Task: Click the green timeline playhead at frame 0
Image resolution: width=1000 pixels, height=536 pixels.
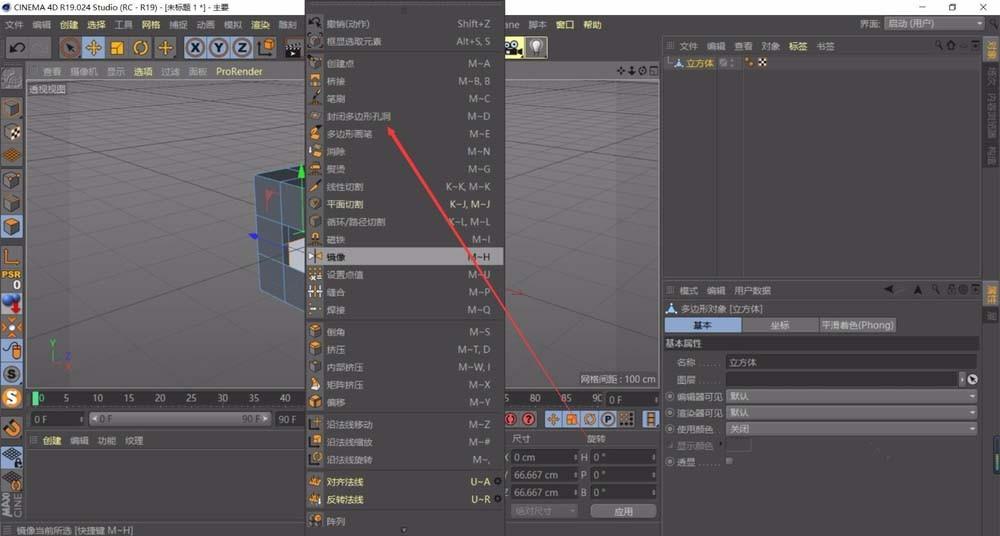Action: tap(36, 398)
